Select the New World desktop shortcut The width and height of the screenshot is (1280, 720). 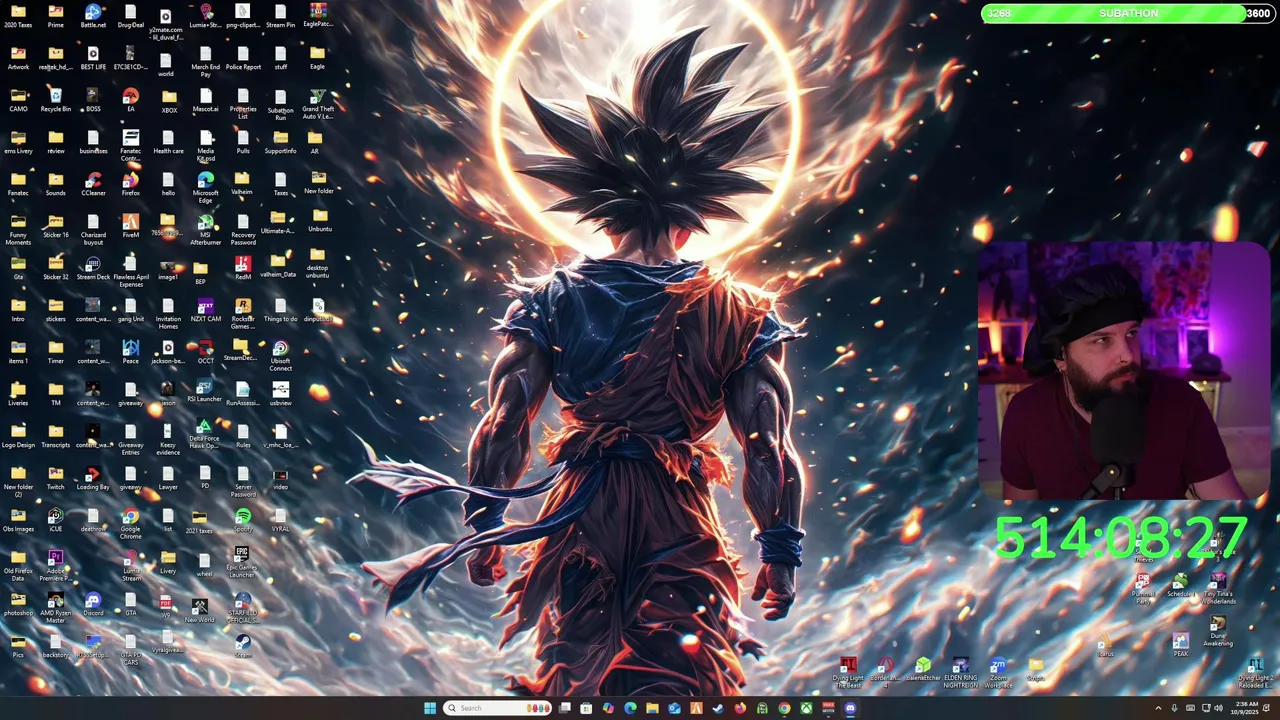pyautogui.click(x=199, y=610)
